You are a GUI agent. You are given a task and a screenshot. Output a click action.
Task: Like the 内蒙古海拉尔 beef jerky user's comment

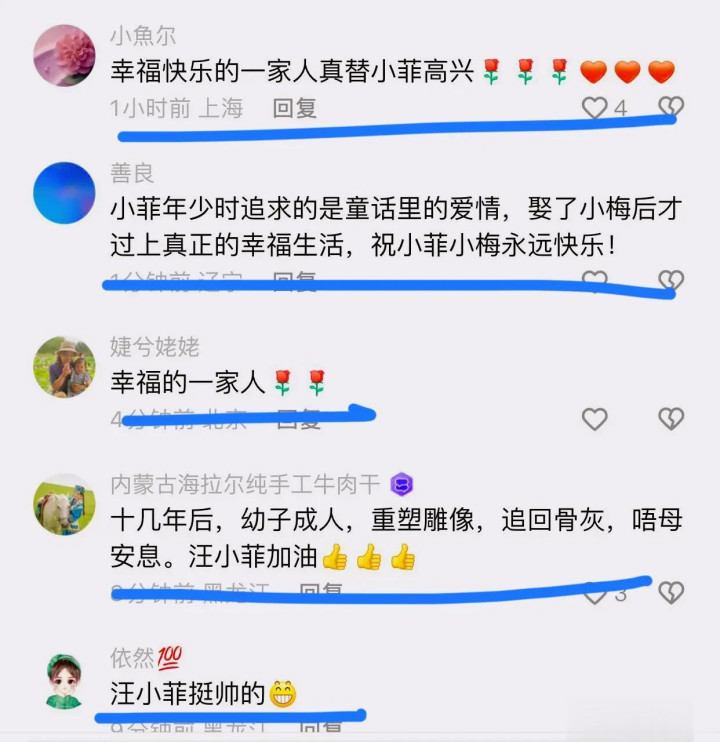click(594, 594)
